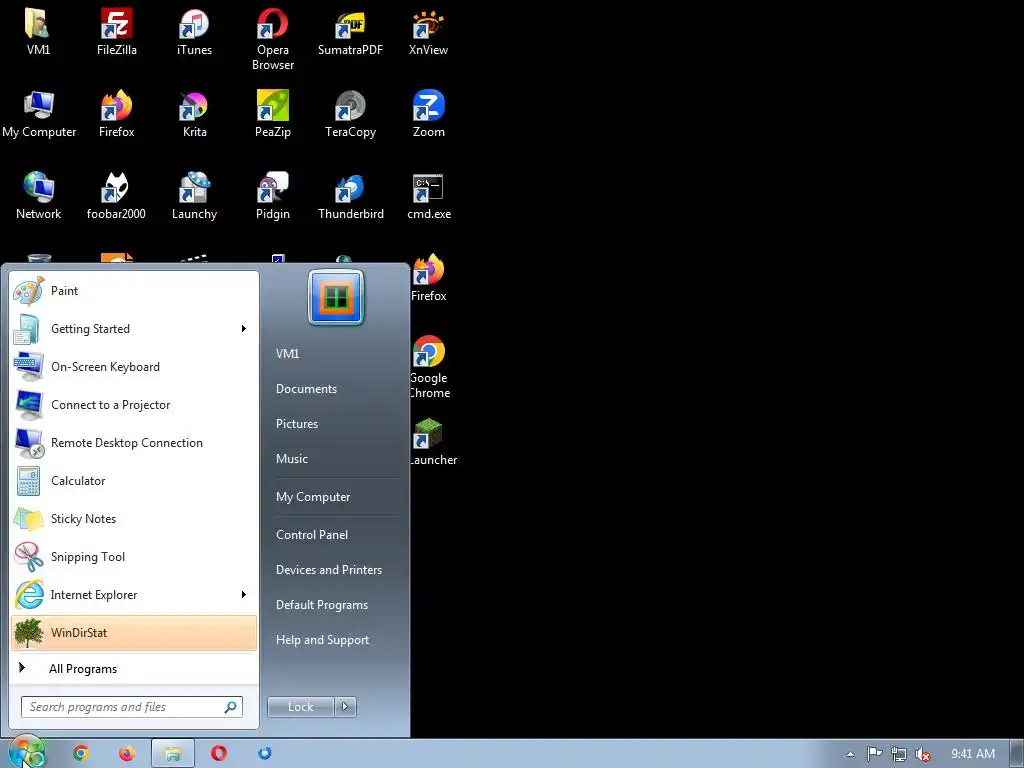Open On-Screen Keyboard from Start menu

tap(134, 366)
